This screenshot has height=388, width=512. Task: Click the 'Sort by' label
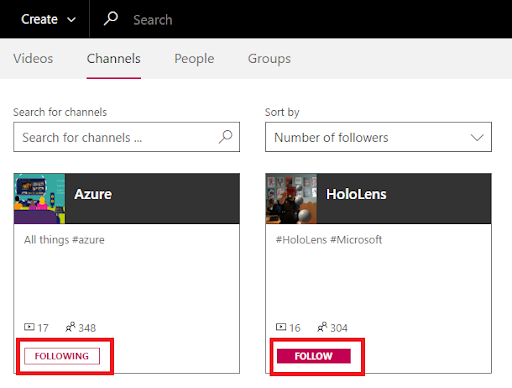pos(282,112)
